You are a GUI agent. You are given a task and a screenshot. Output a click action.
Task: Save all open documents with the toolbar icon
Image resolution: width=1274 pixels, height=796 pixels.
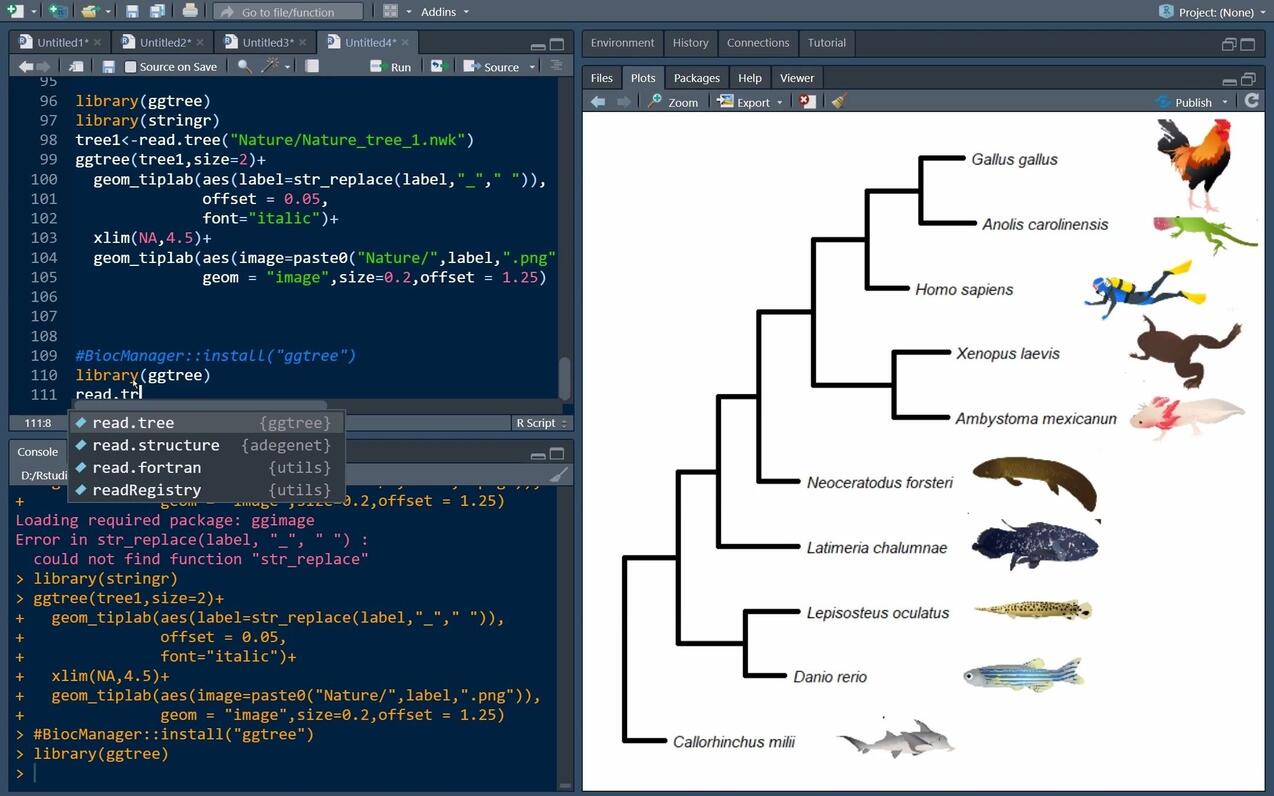(157, 11)
